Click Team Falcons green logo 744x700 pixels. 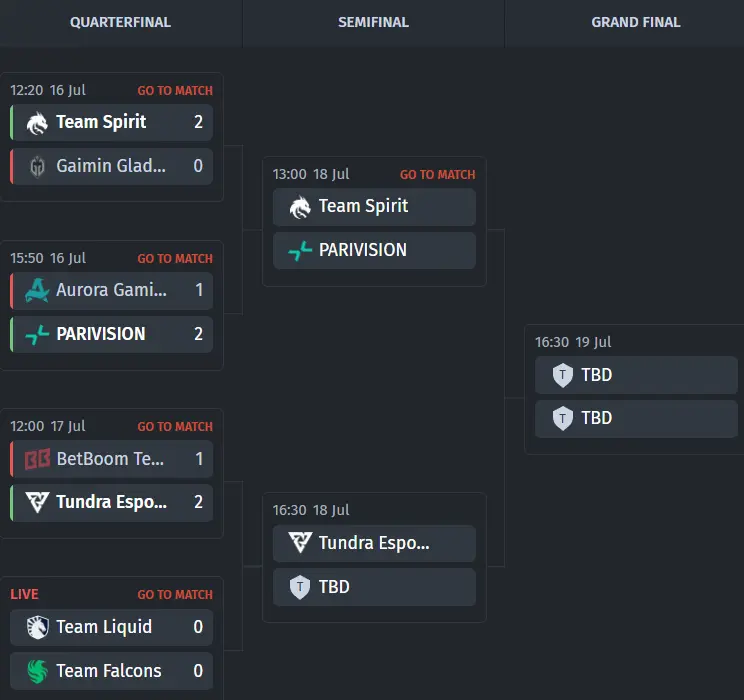(x=37, y=671)
